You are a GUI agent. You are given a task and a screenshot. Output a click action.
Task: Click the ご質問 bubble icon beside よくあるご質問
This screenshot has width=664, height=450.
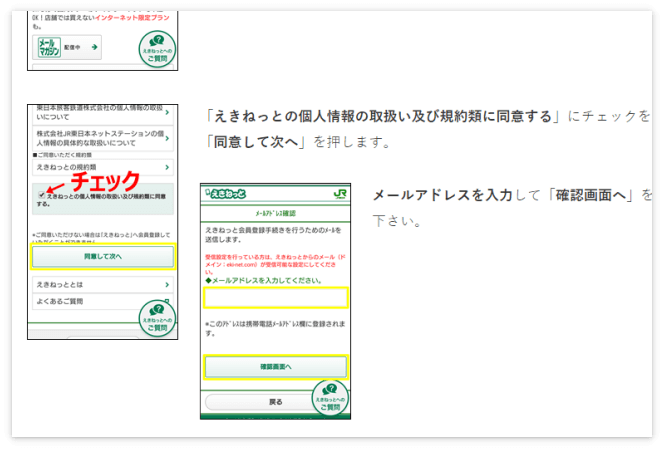pos(157,318)
